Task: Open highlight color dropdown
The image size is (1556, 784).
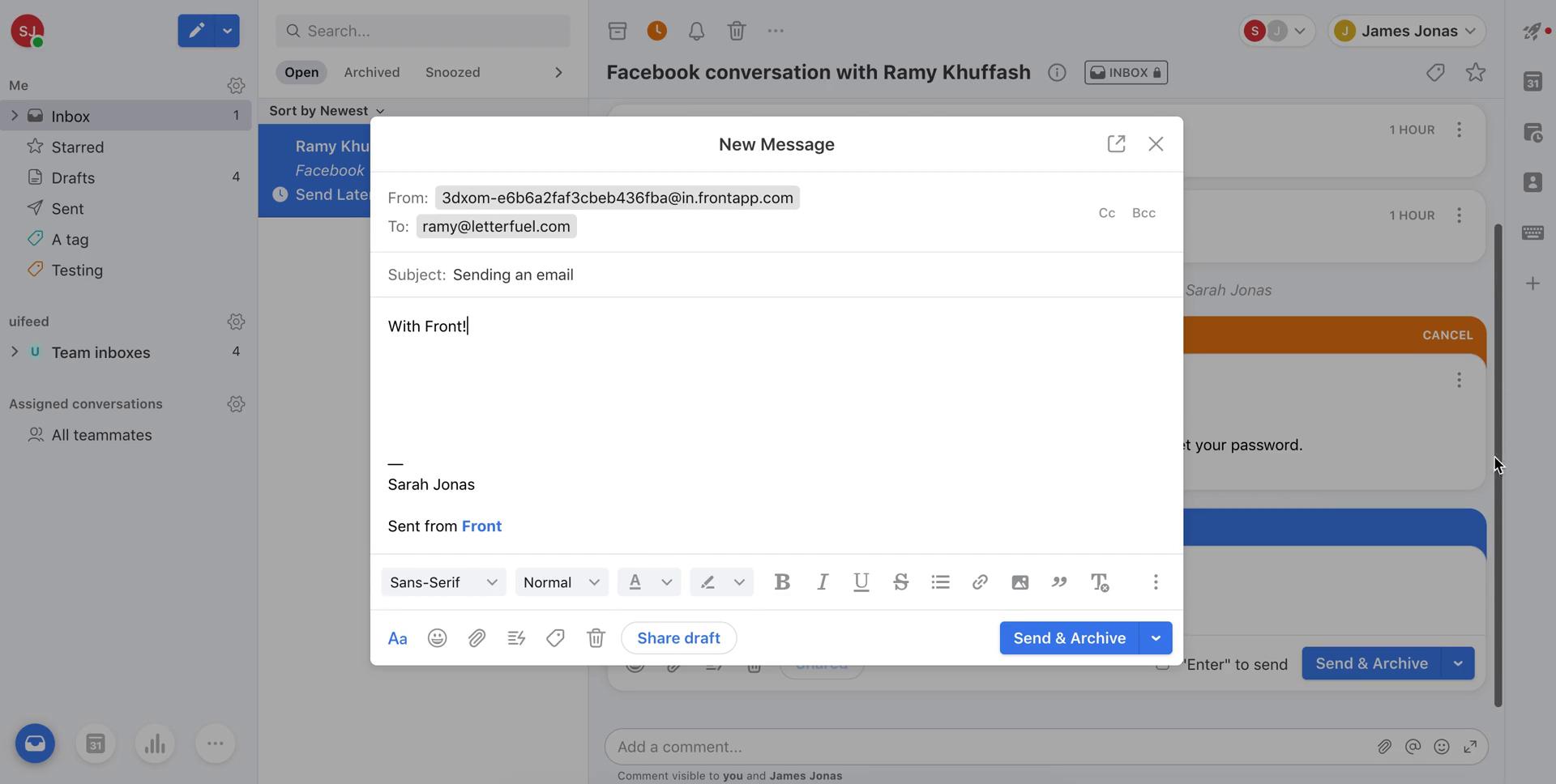Action: point(721,582)
